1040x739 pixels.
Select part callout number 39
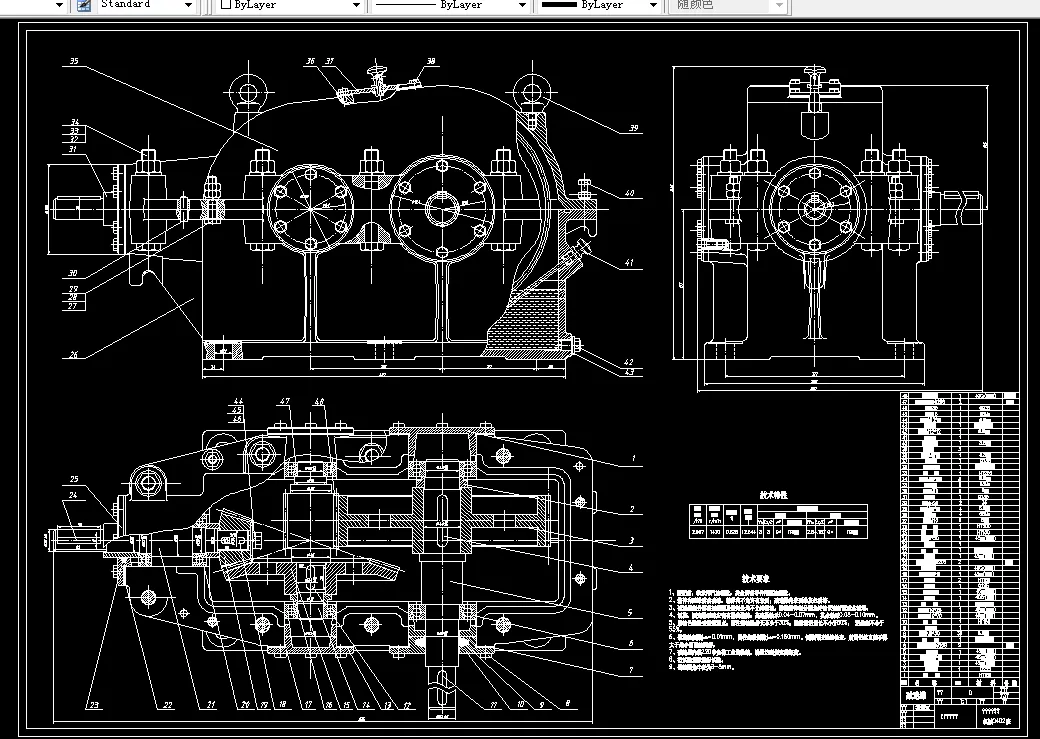click(633, 128)
